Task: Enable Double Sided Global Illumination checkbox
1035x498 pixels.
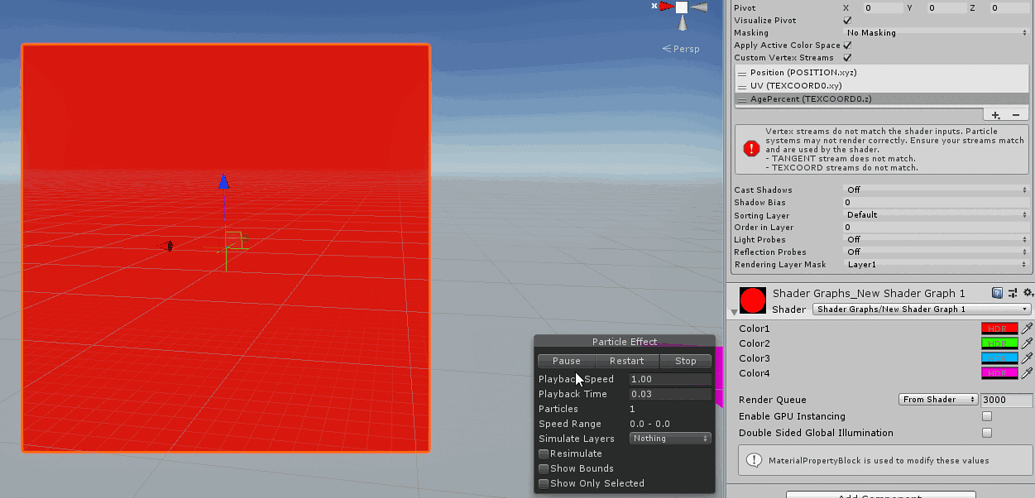Action: pos(987,433)
